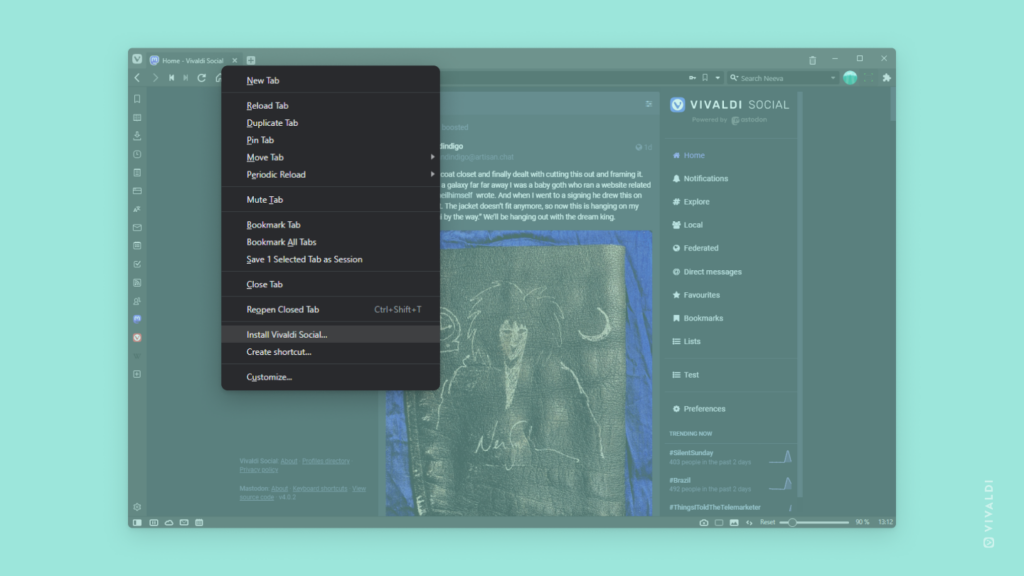This screenshot has height=576, width=1024.
Task: Open a new tab with plus icon
Action: (251, 60)
